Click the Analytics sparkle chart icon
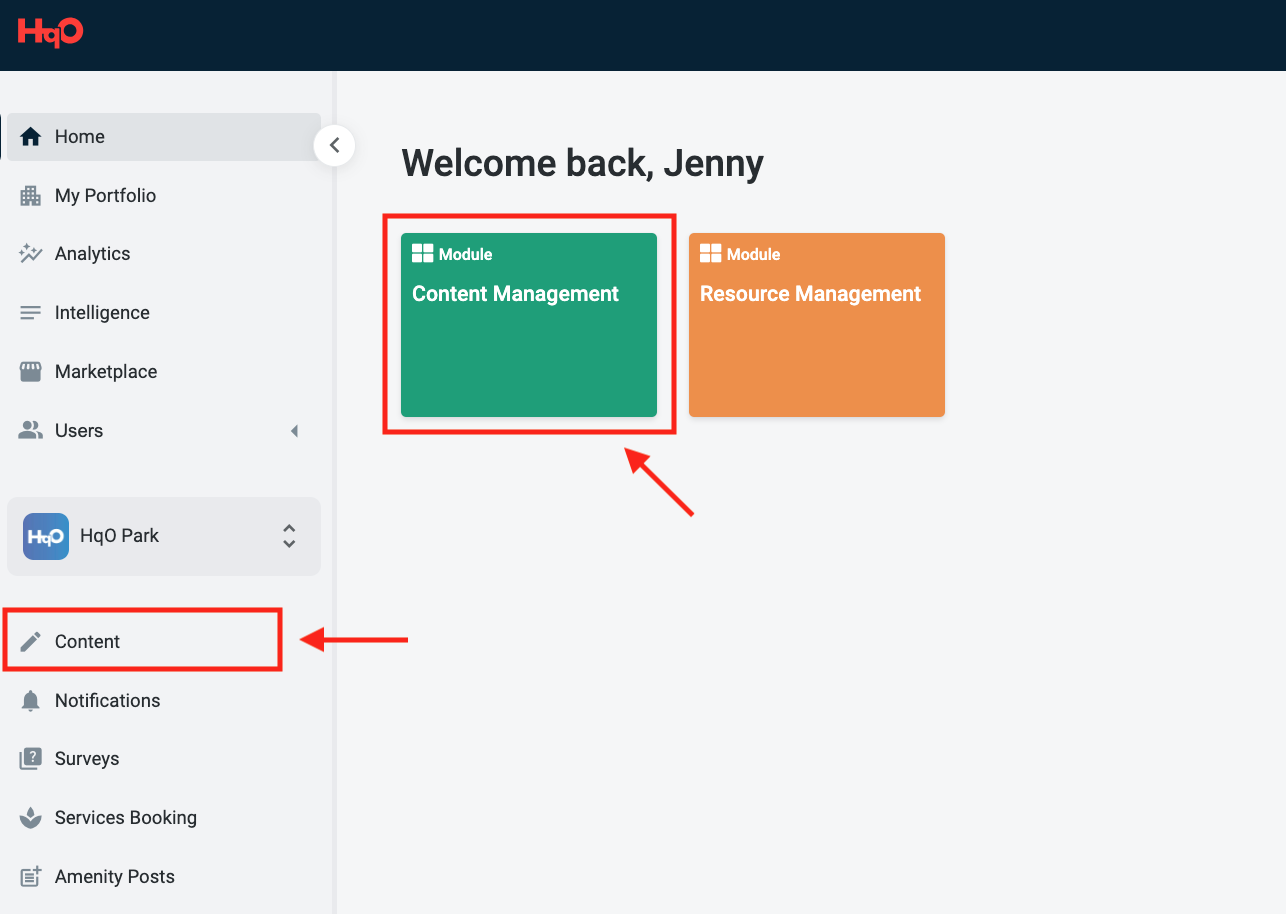Image resolution: width=1286 pixels, height=914 pixels. [x=31, y=254]
